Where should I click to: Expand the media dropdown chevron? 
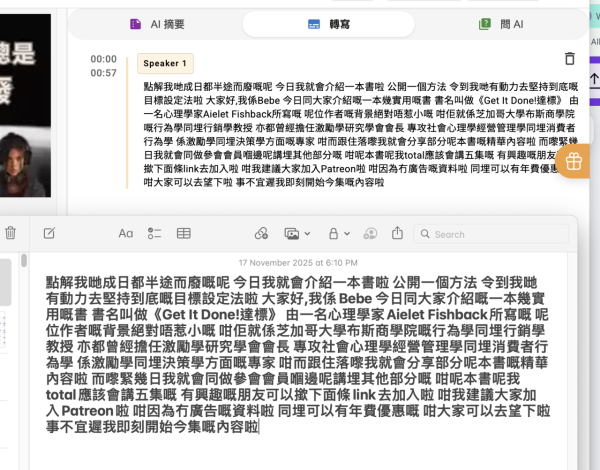coord(307,233)
